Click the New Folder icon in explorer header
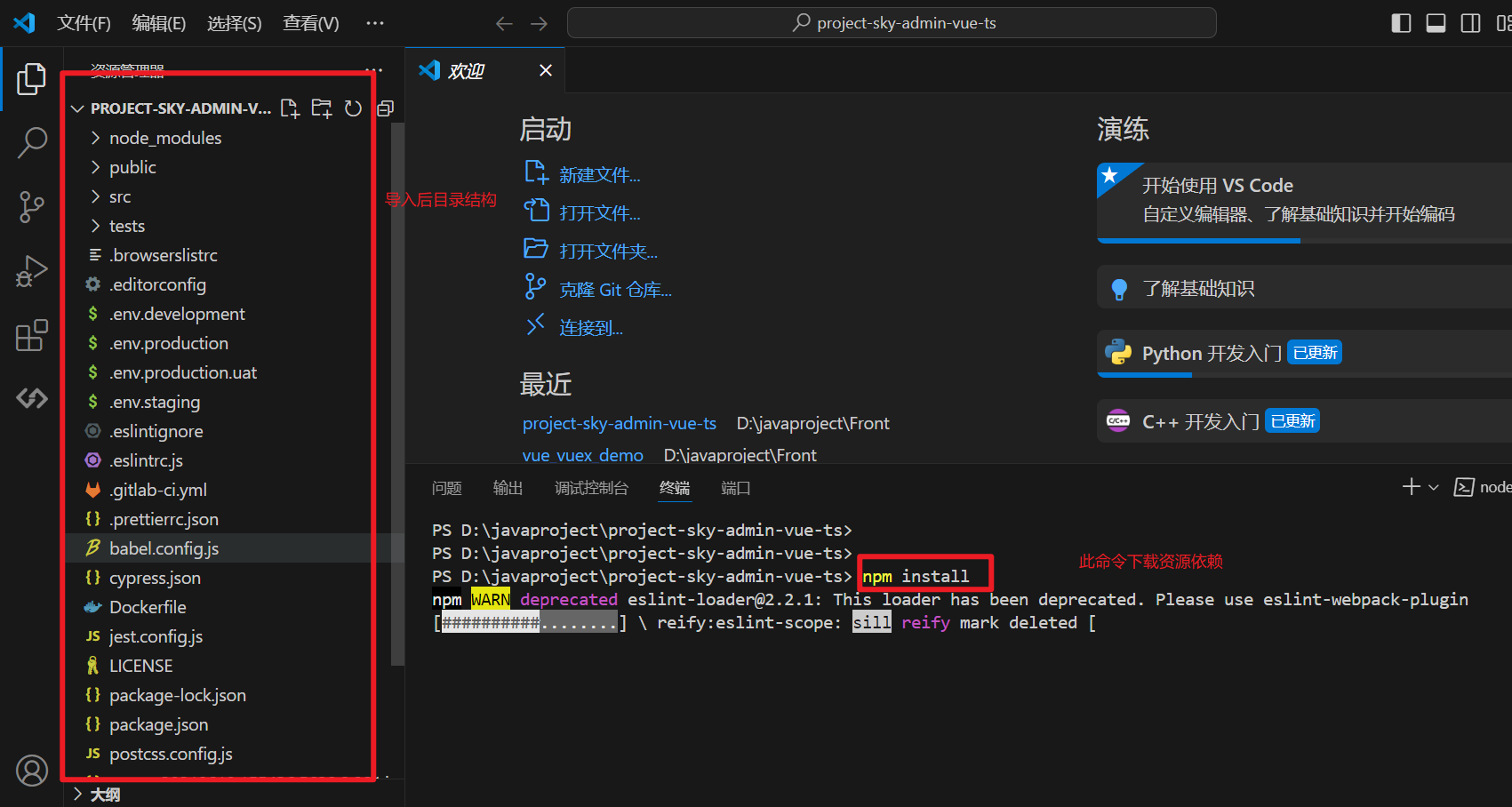 point(322,108)
